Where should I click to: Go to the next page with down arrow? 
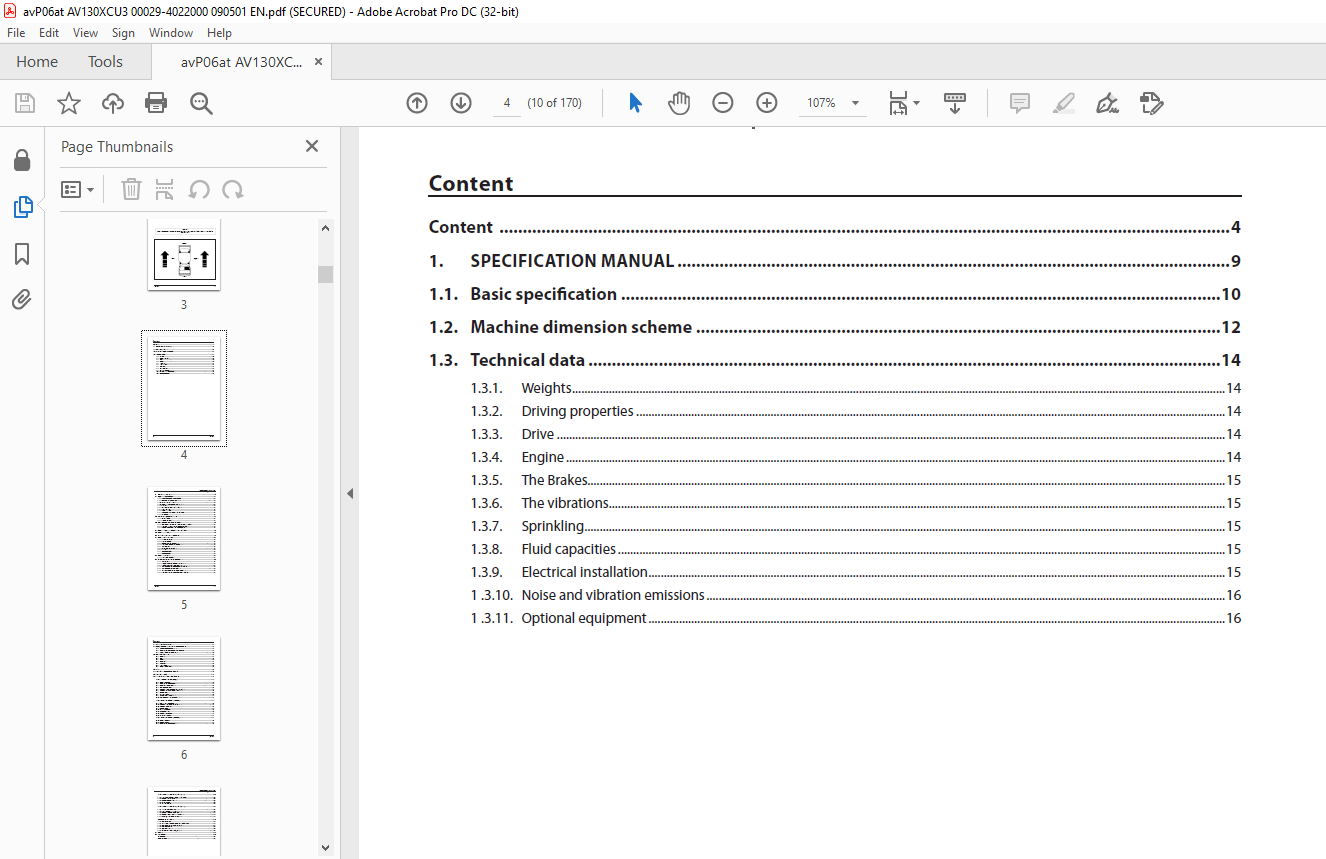461,103
